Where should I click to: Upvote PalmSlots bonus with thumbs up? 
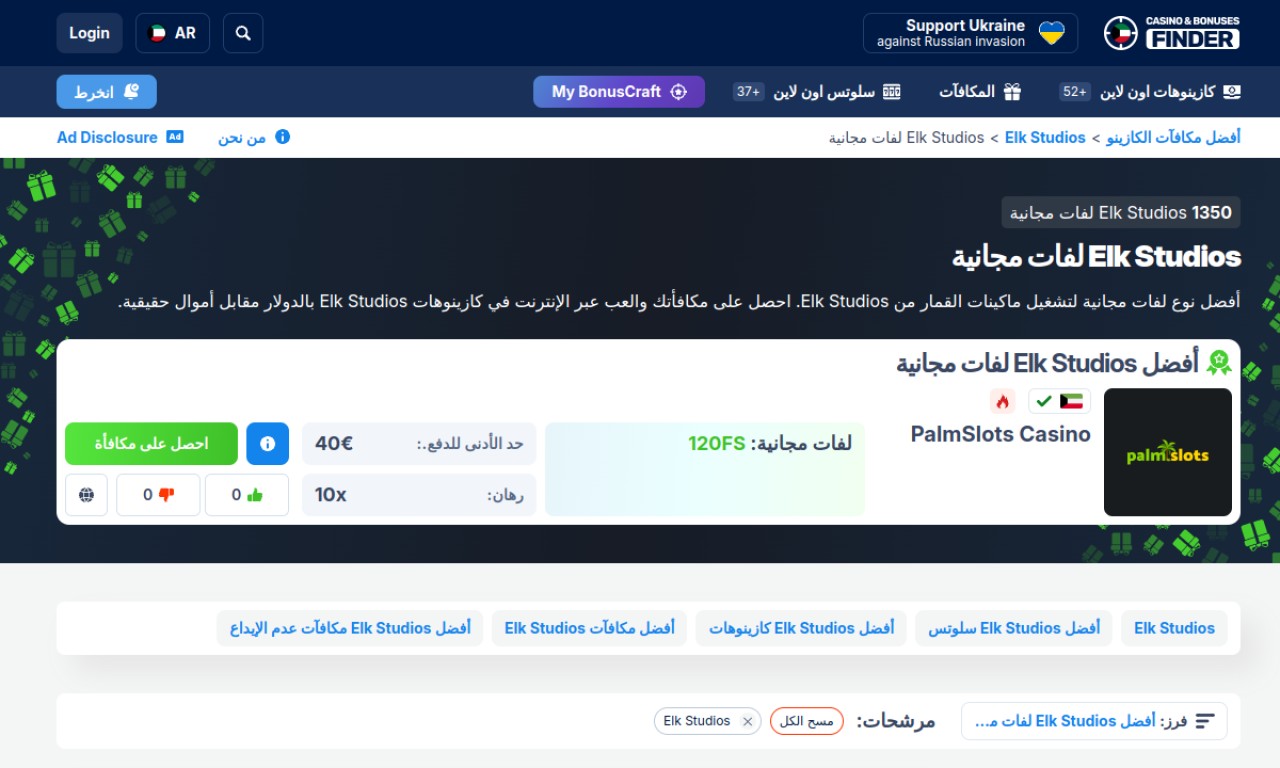coord(247,495)
